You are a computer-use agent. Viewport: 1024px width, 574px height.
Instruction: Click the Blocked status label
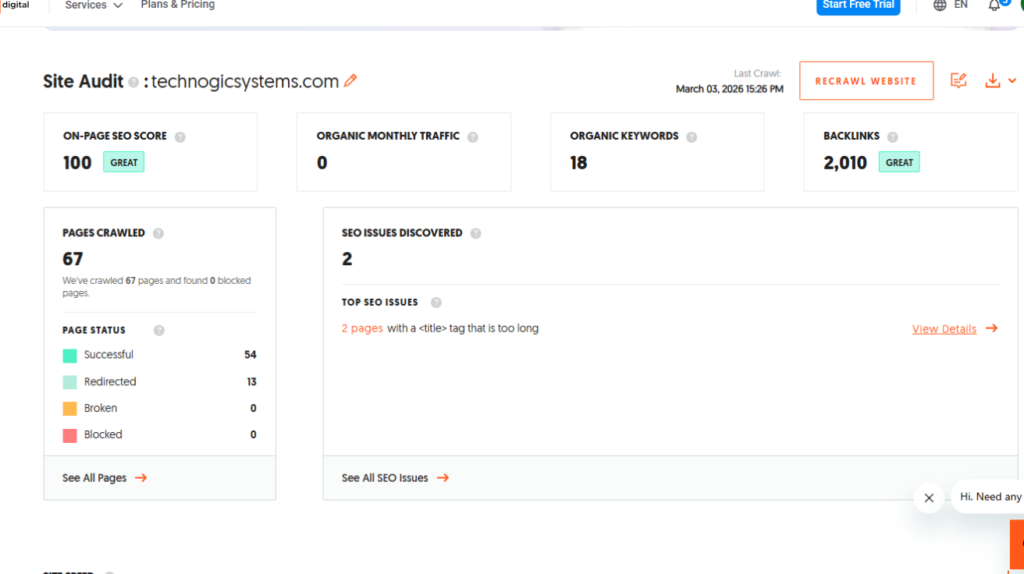tap(103, 434)
